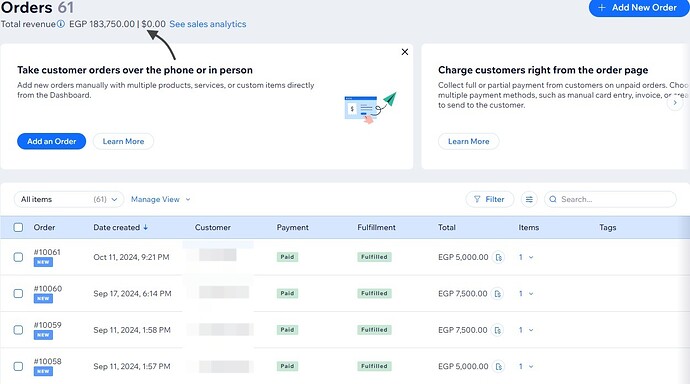The width and height of the screenshot is (690, 384).
Task: Open invoice icon for order #10061
Action: [x=499, y=257]
